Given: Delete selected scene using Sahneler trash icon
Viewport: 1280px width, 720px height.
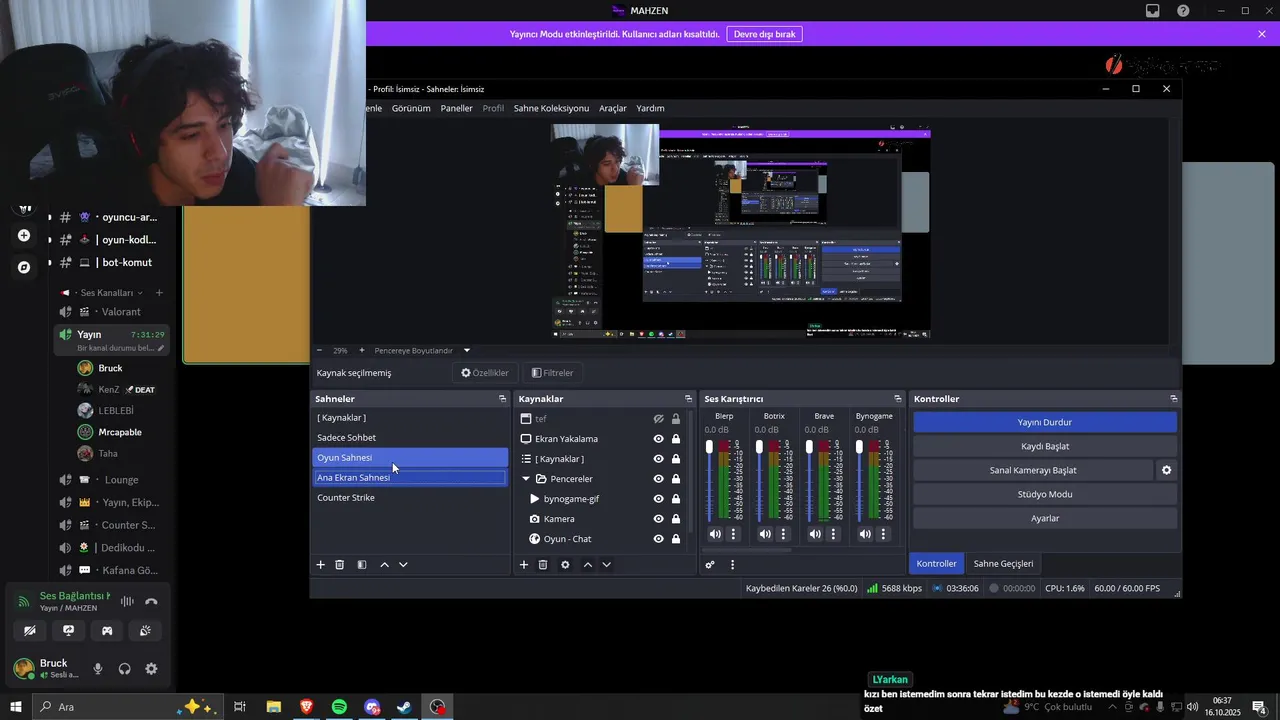Looking at the screenshot, I should [340, 565].
